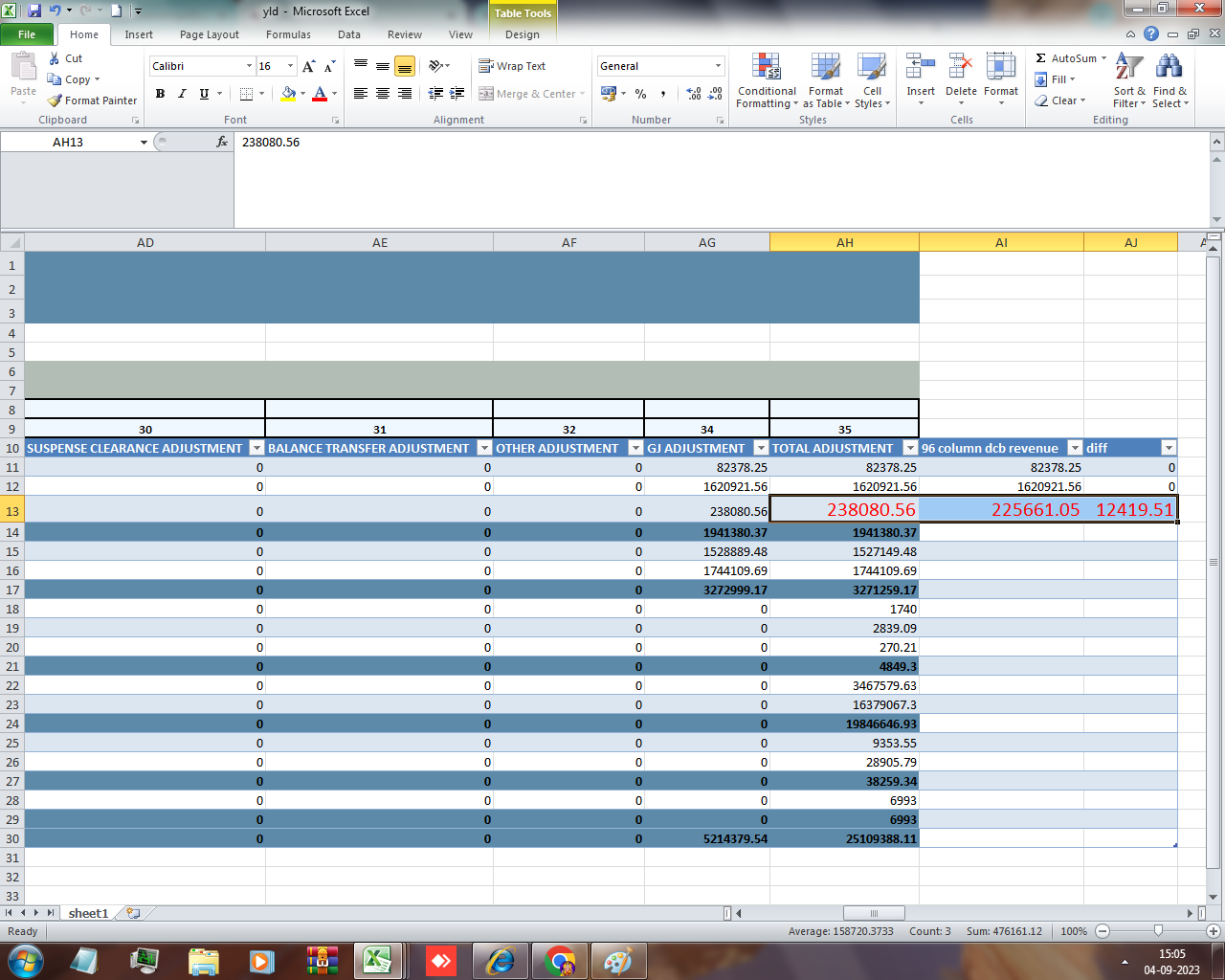Click Decrease Indent icon
The height and width of the screenshot is (980, 1225).
click(435, 94)
